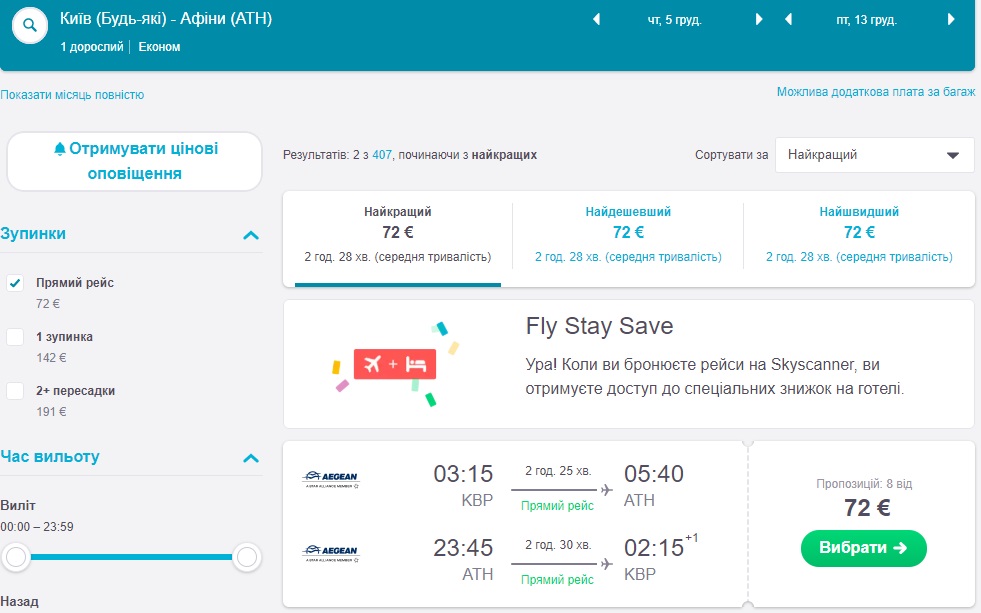Screen dimensions: 981x613
Task: Click the price alert bell icon
Action: coord(59,149)
